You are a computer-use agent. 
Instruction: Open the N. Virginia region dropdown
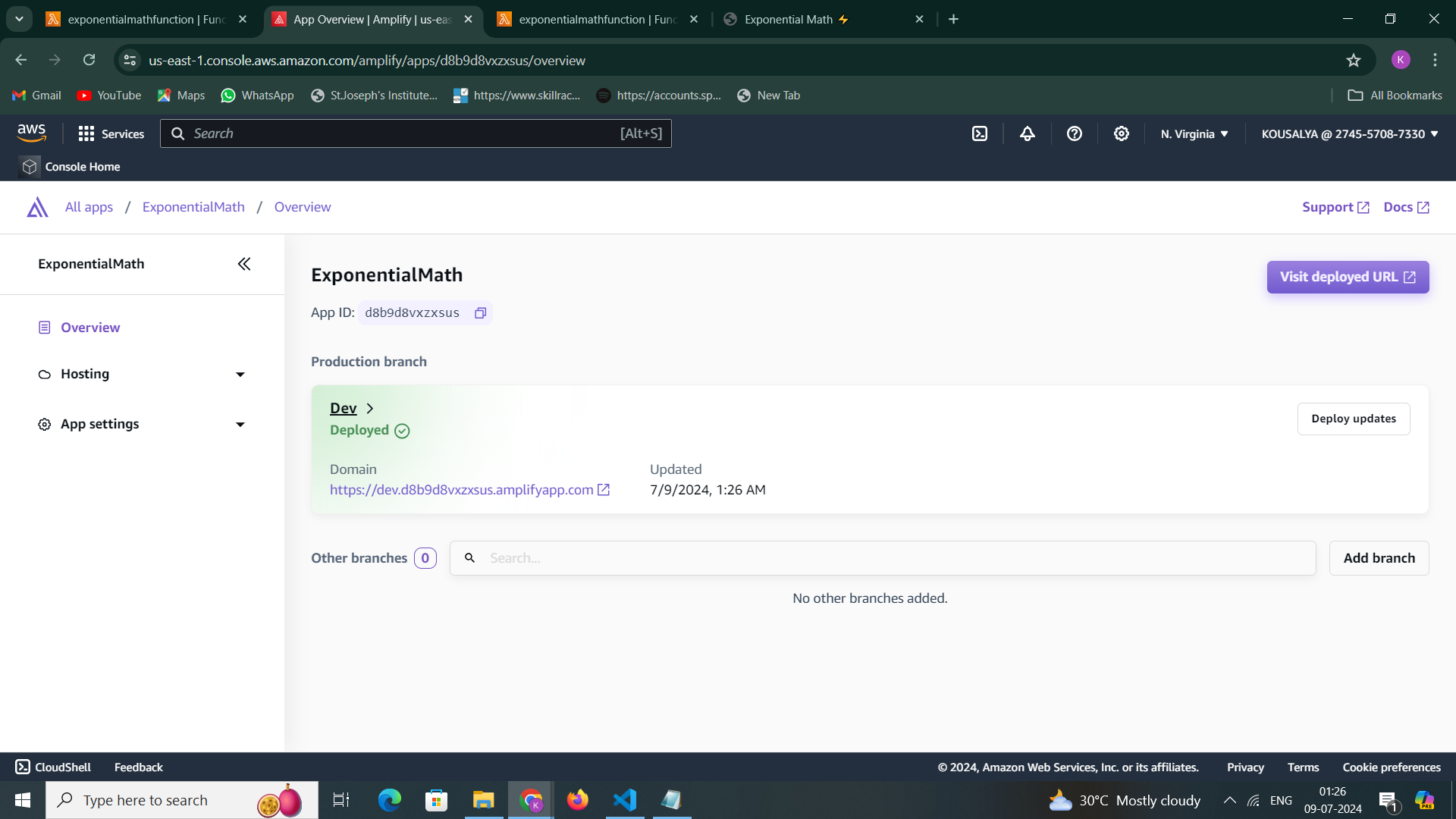click(x=1194, y=134)
